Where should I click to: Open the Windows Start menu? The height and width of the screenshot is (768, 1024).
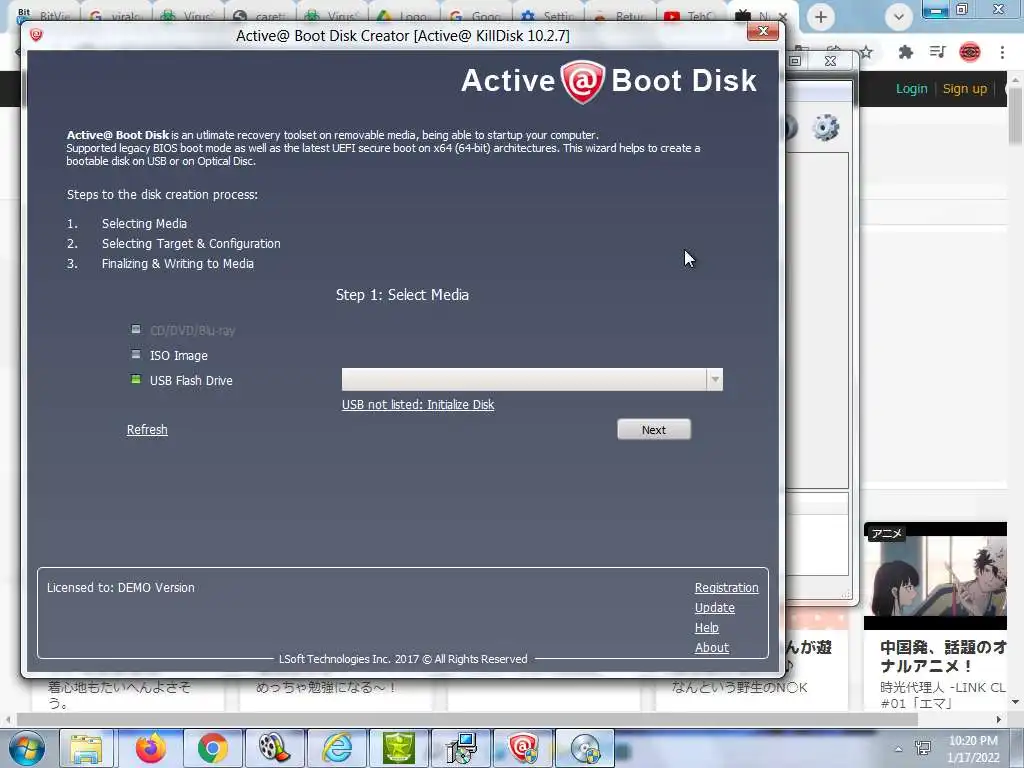pos(26,748)
